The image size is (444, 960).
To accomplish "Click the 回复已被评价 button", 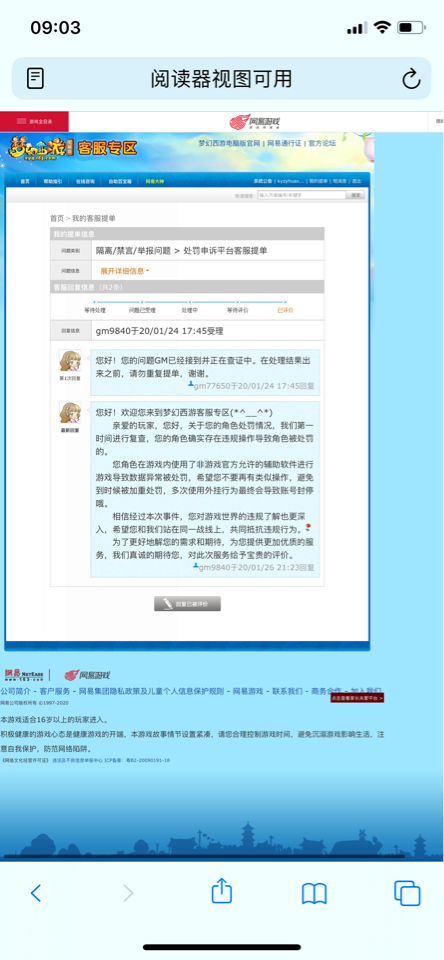I will click(x=187, y=603).
